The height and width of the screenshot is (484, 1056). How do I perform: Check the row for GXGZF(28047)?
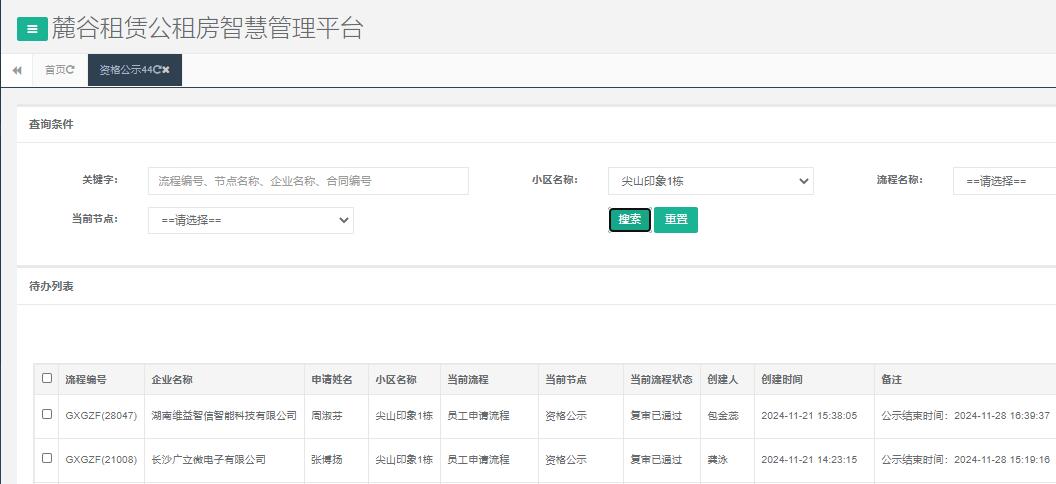(47, 414)
